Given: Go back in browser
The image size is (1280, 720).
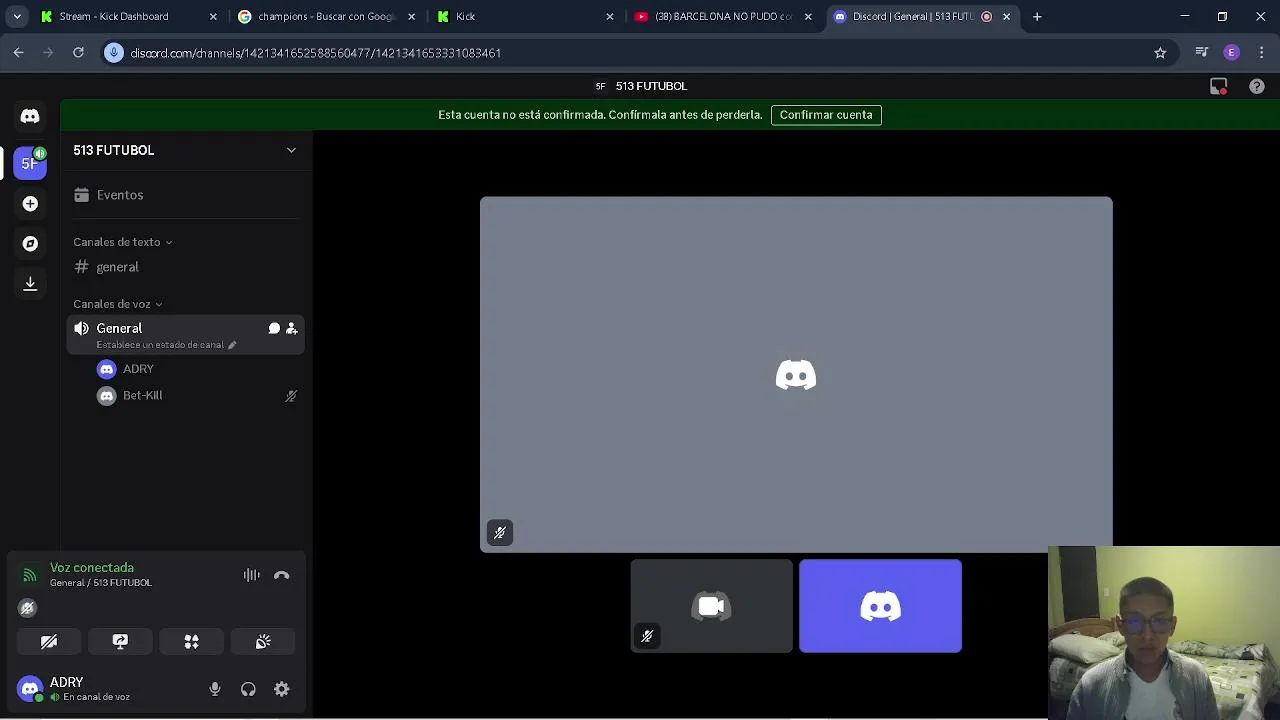Looking at the screenshot, I should (18, 53).
